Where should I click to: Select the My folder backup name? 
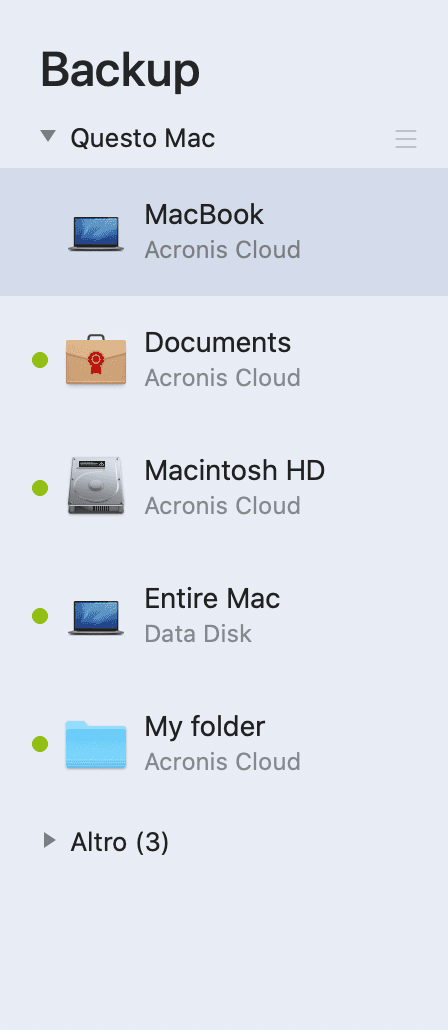(x=205, y=727)
